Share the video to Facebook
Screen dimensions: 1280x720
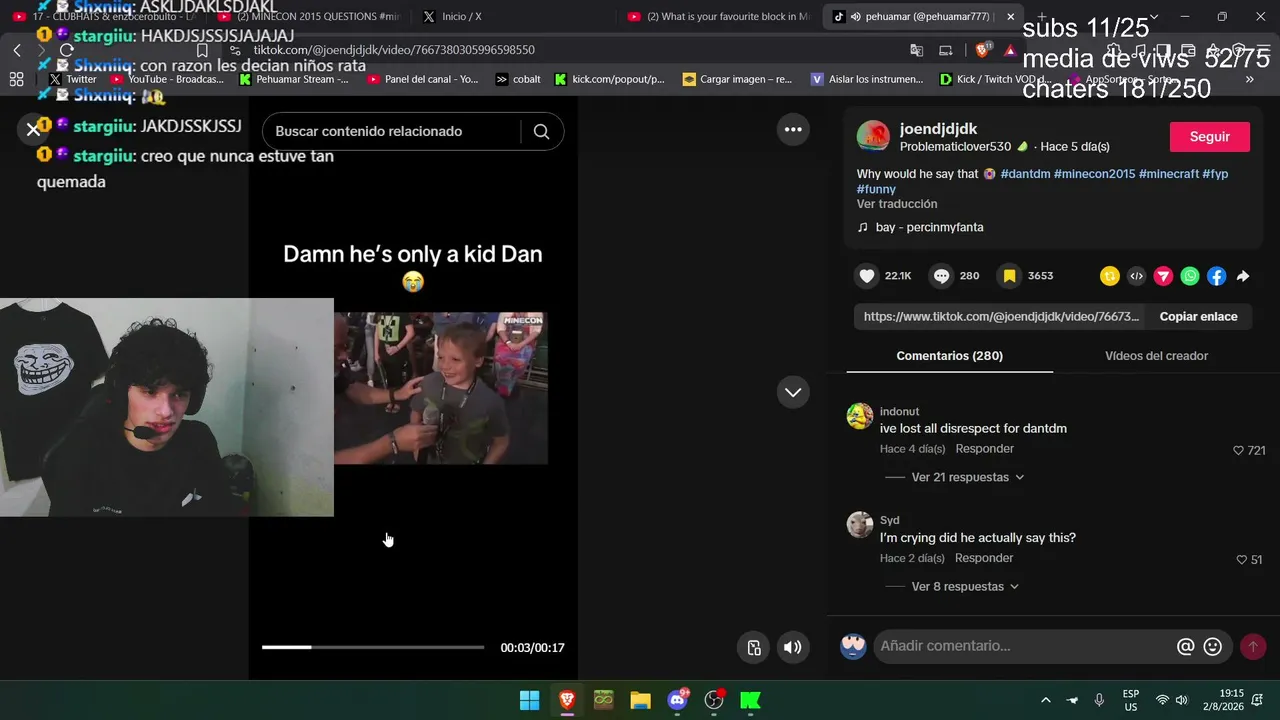coord(1216,276)
